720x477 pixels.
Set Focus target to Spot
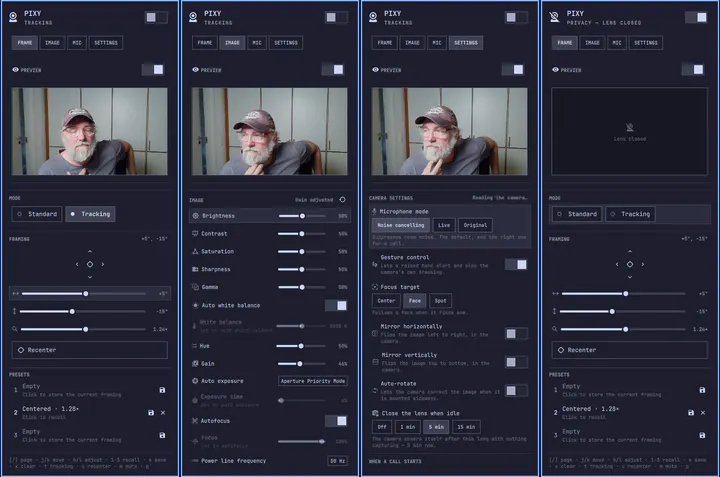[x=441, y=301]
